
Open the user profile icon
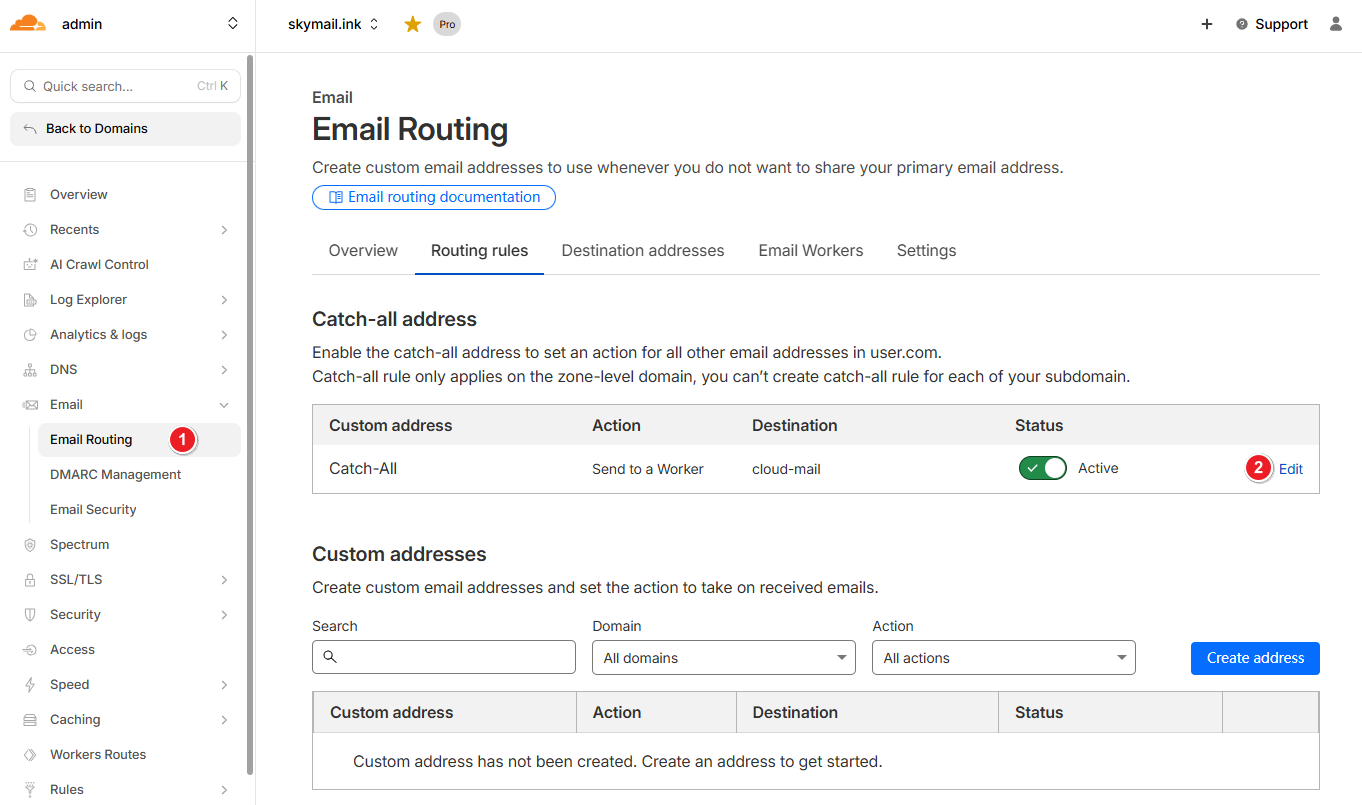[x=1335, y=24]
